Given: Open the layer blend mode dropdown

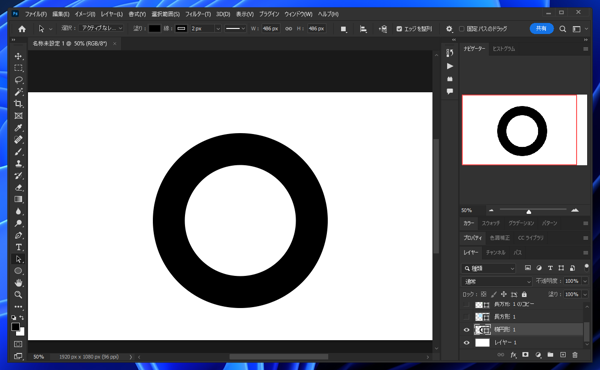Looking at the screenshot, I should pos(497,281).
